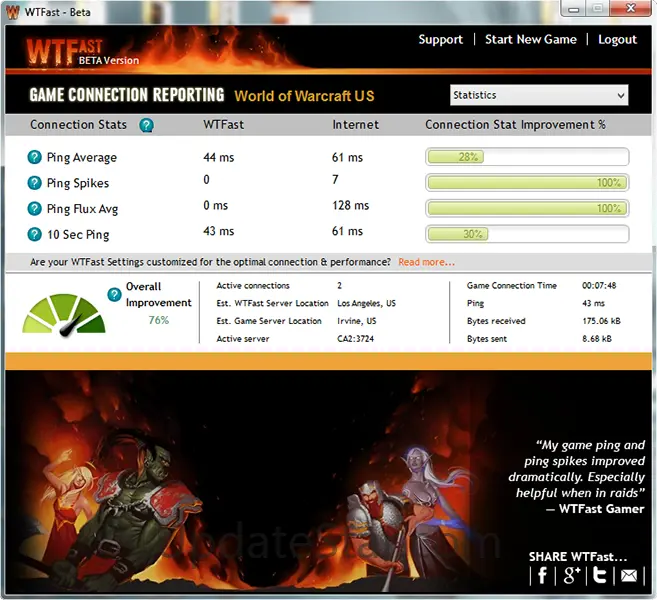The height and width of the screenshot is (600, 657).
Task: Share WTFast by email envelope icon
Action: tap(629, 576)
